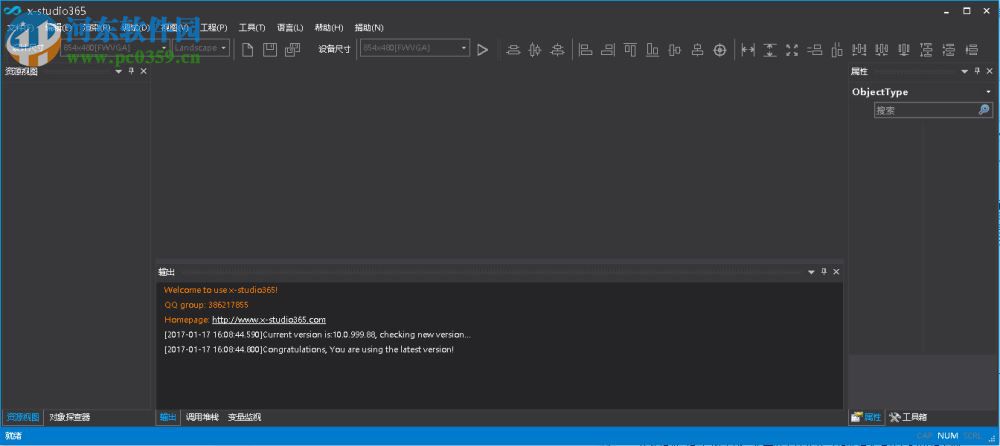The image size is (1000, 446).
Task: Click the 就绪 status bar text
Action: click(x=13, y=436)
